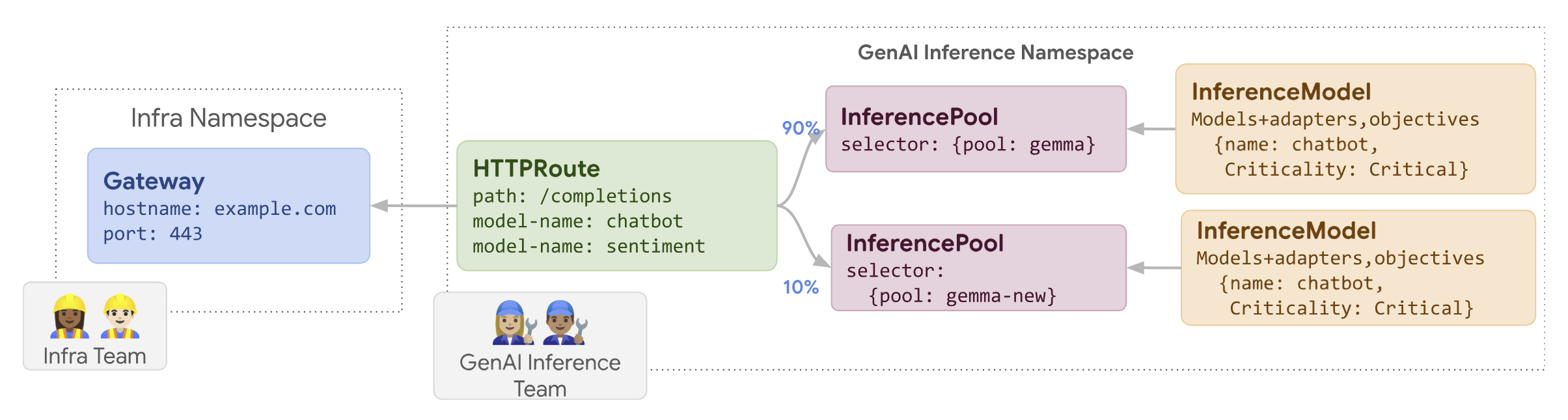Click the 90% traffic weight label
This screenshot has height=420, width=1568.
(x=801, y=128)
